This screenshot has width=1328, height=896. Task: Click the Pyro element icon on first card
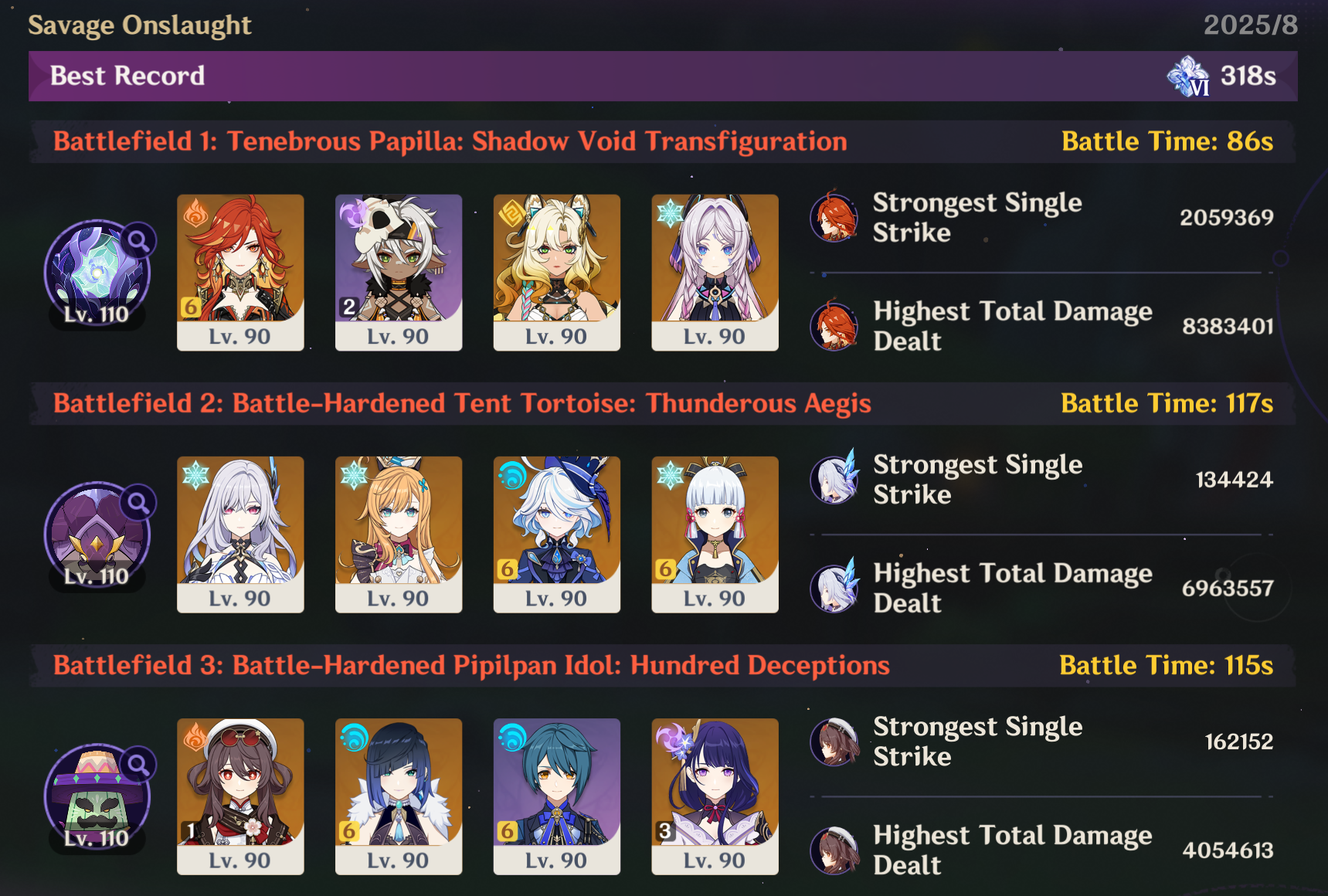coord(195,212)
